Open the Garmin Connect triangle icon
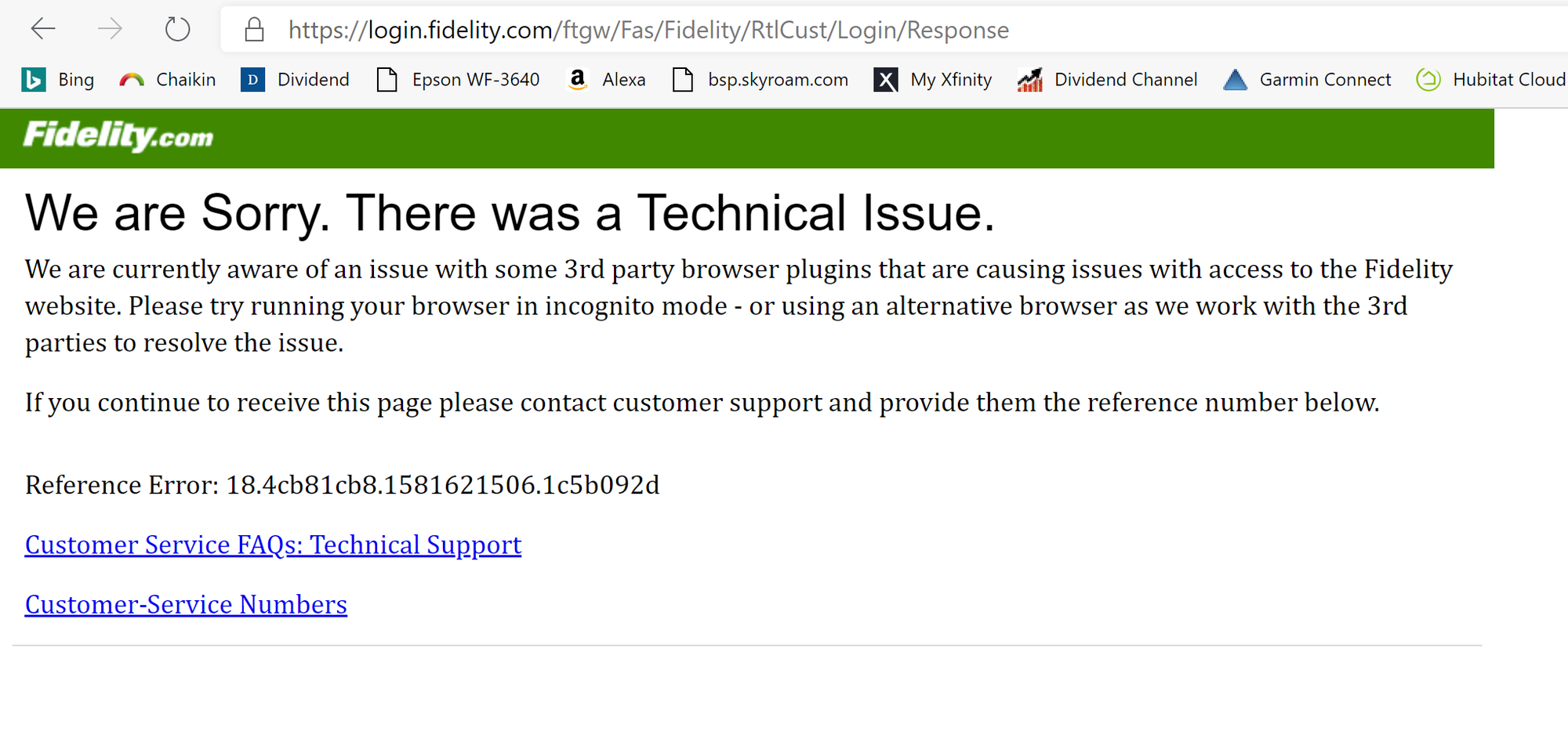1568x735 pixels. (1235, 80)
